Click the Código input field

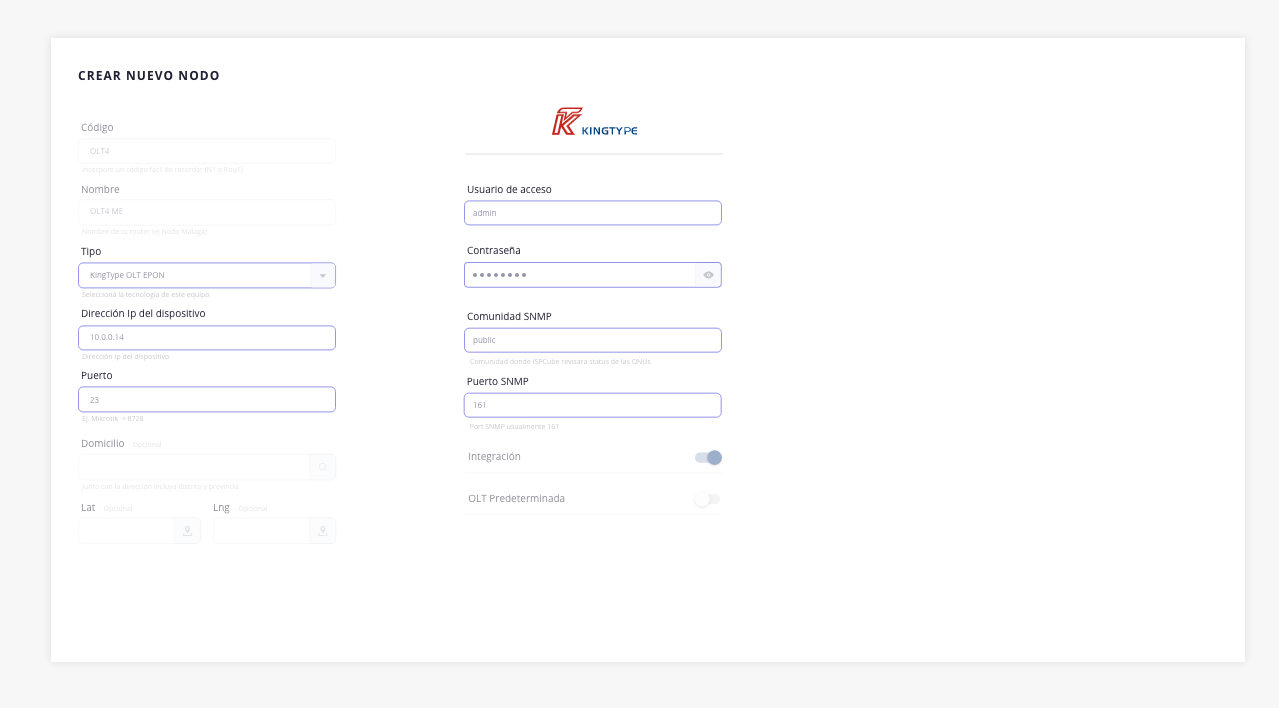pos(207,151)
